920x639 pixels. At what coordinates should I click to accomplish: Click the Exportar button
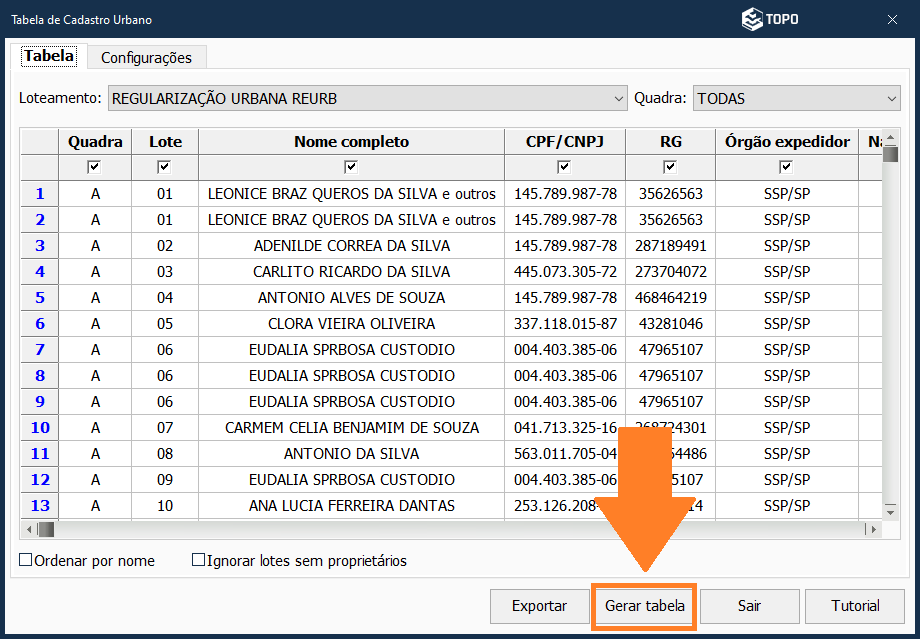click(539, 606)
